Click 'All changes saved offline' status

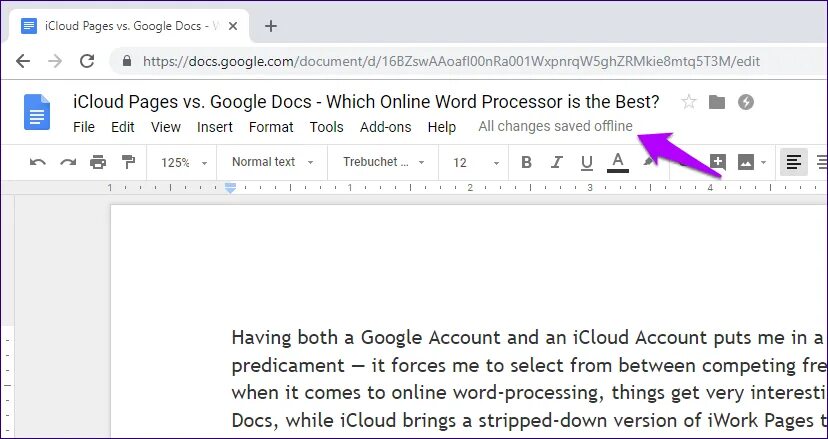[x=555, y=126]
